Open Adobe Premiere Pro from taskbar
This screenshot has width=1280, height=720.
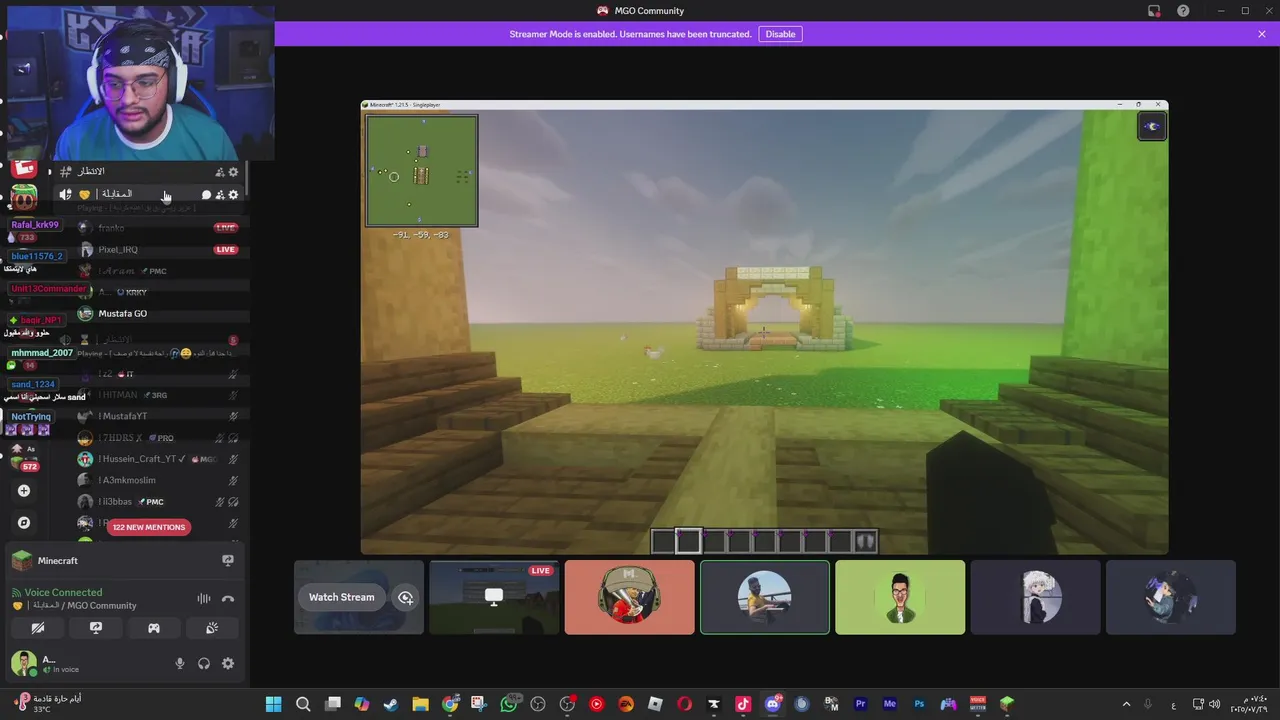(x=860, y=704)
